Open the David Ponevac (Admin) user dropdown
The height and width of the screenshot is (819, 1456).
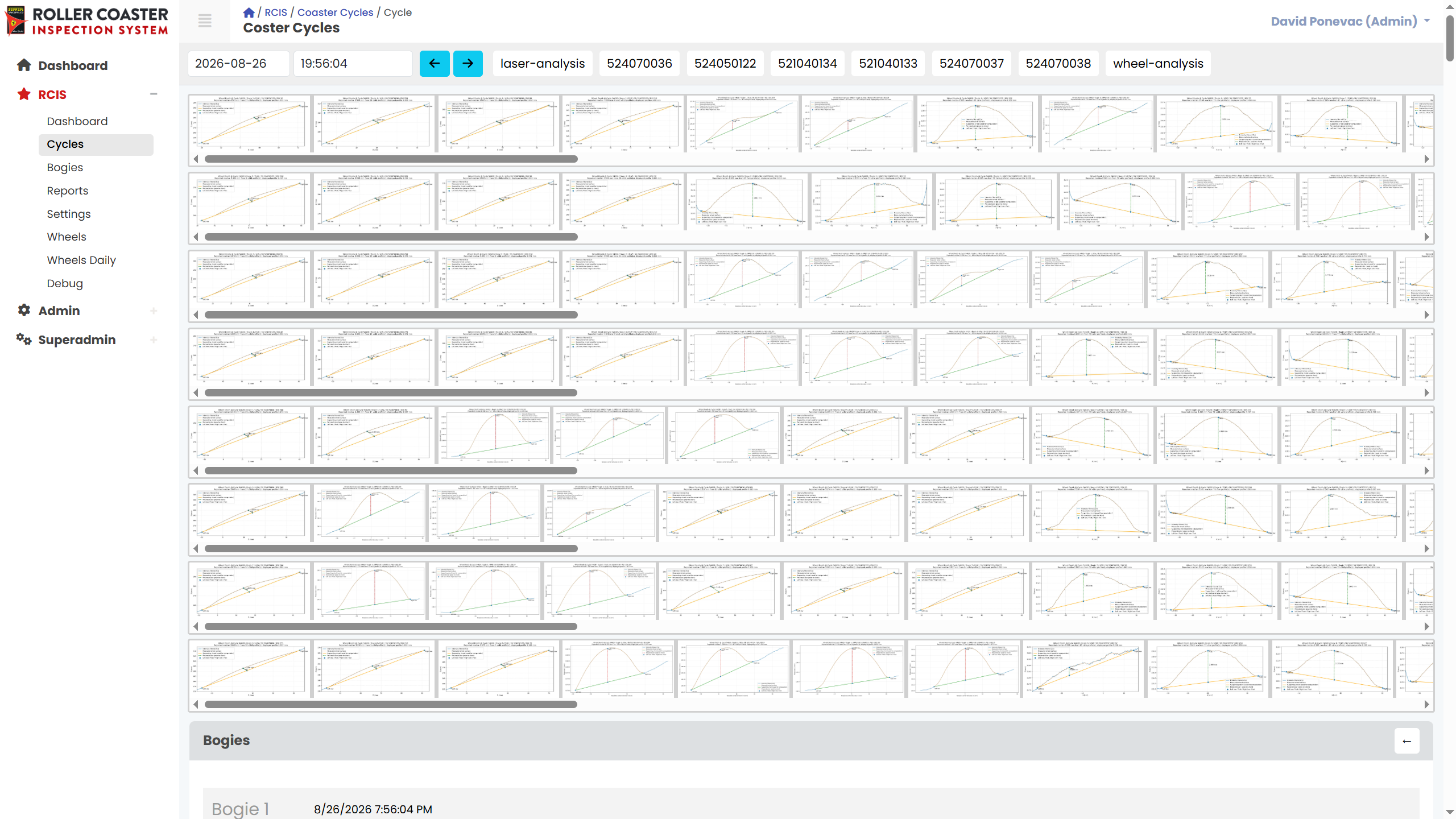[1351, 21]
